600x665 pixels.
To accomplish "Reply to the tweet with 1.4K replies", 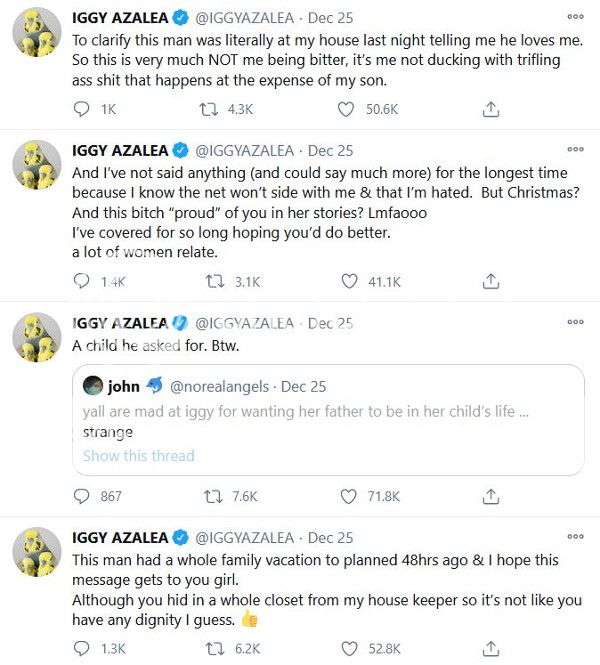I will 83,282.
